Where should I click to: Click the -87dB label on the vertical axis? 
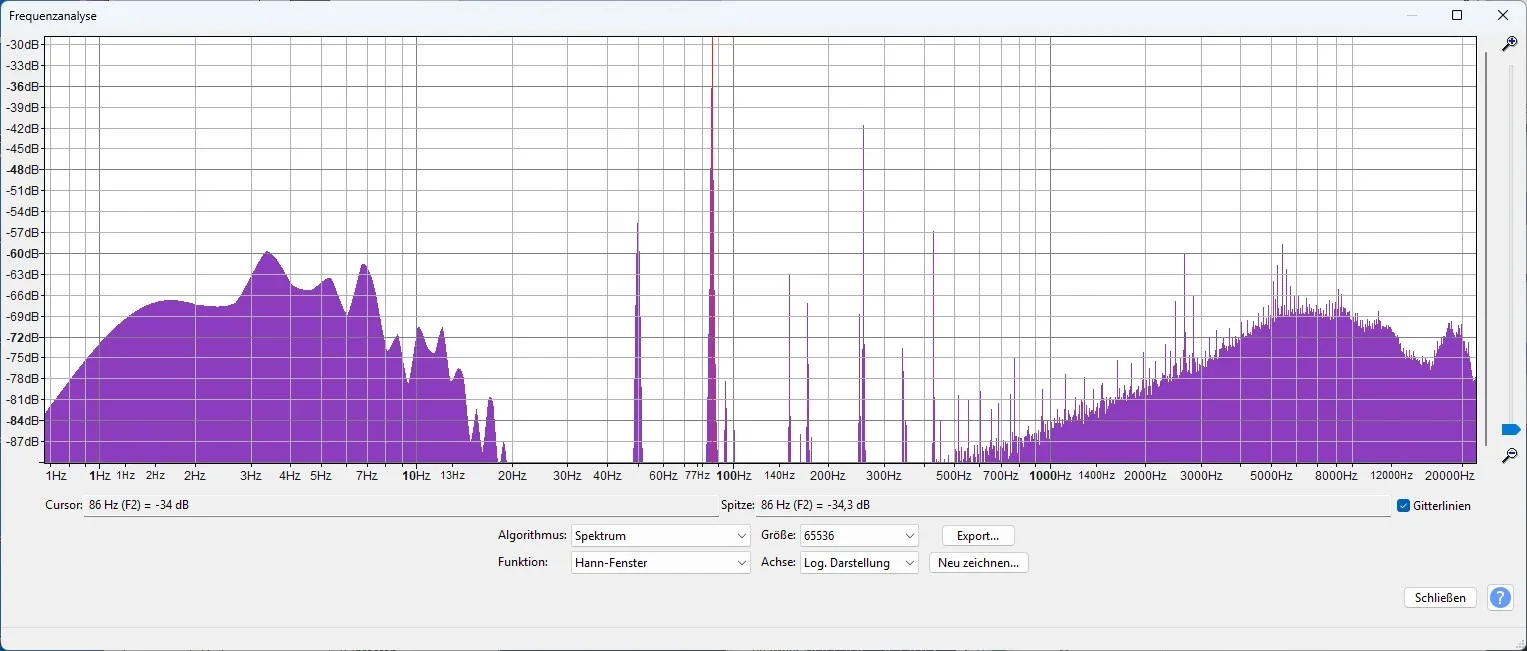(24, 441)
